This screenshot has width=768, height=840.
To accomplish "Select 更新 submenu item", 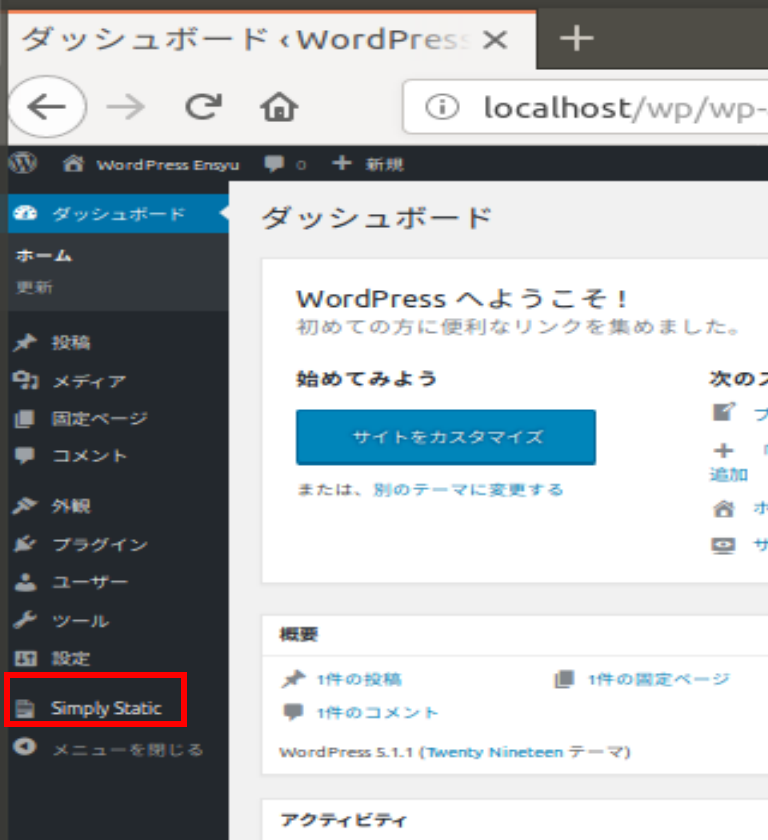I will click(x=34, y=288).
